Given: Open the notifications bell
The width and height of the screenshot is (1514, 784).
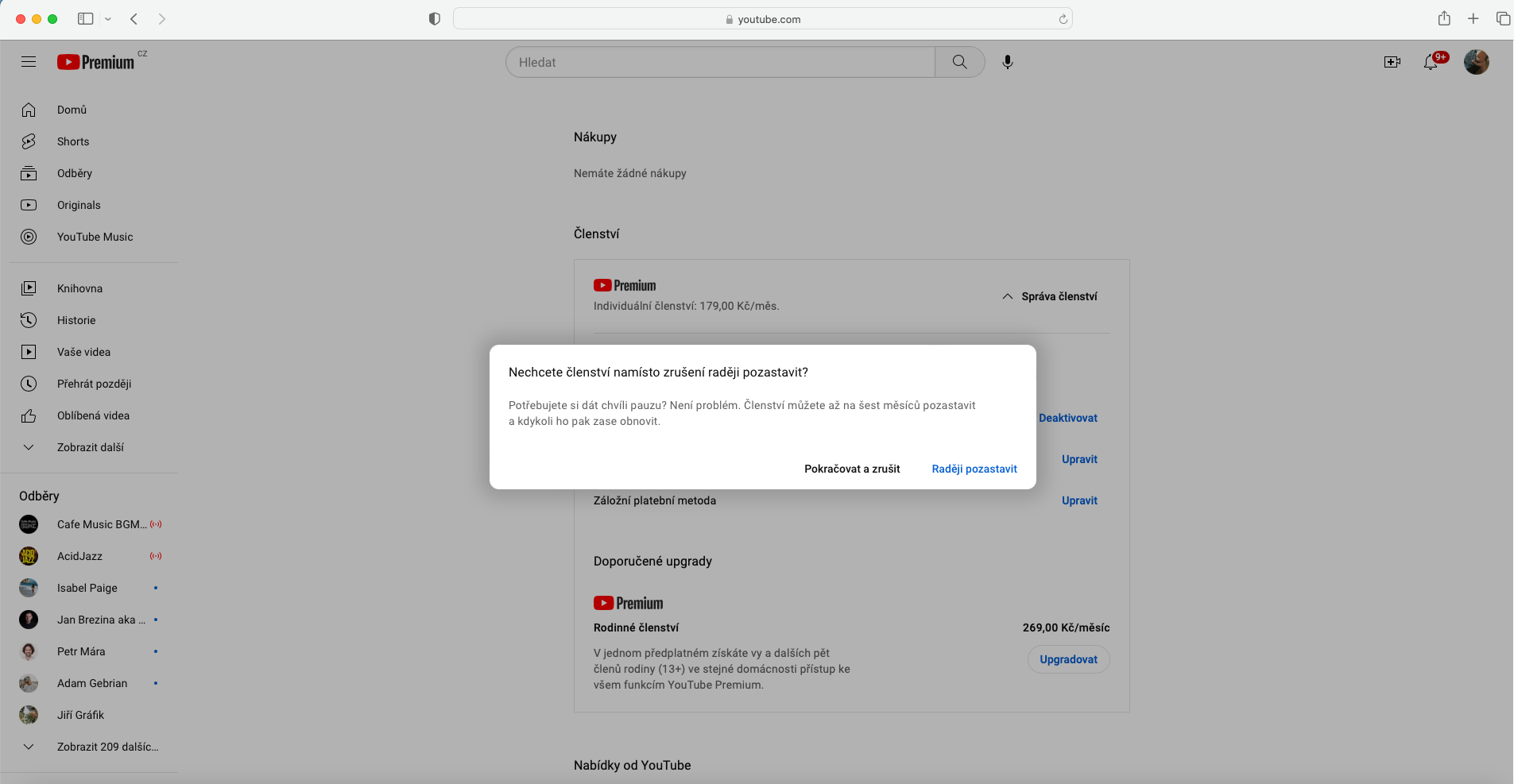Looking at the screenshot, I should click(1431, 62).
